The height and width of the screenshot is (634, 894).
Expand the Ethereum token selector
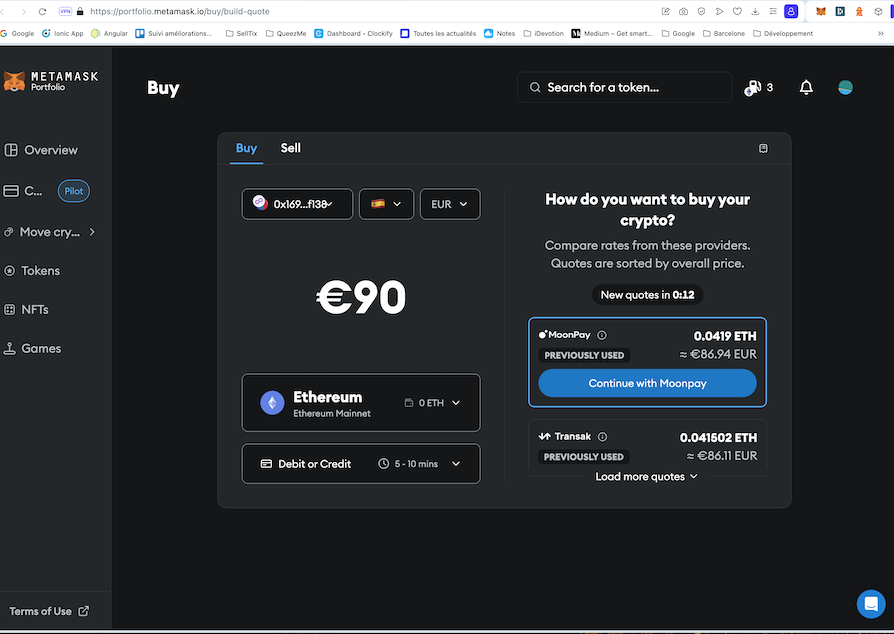click(360, 403)
